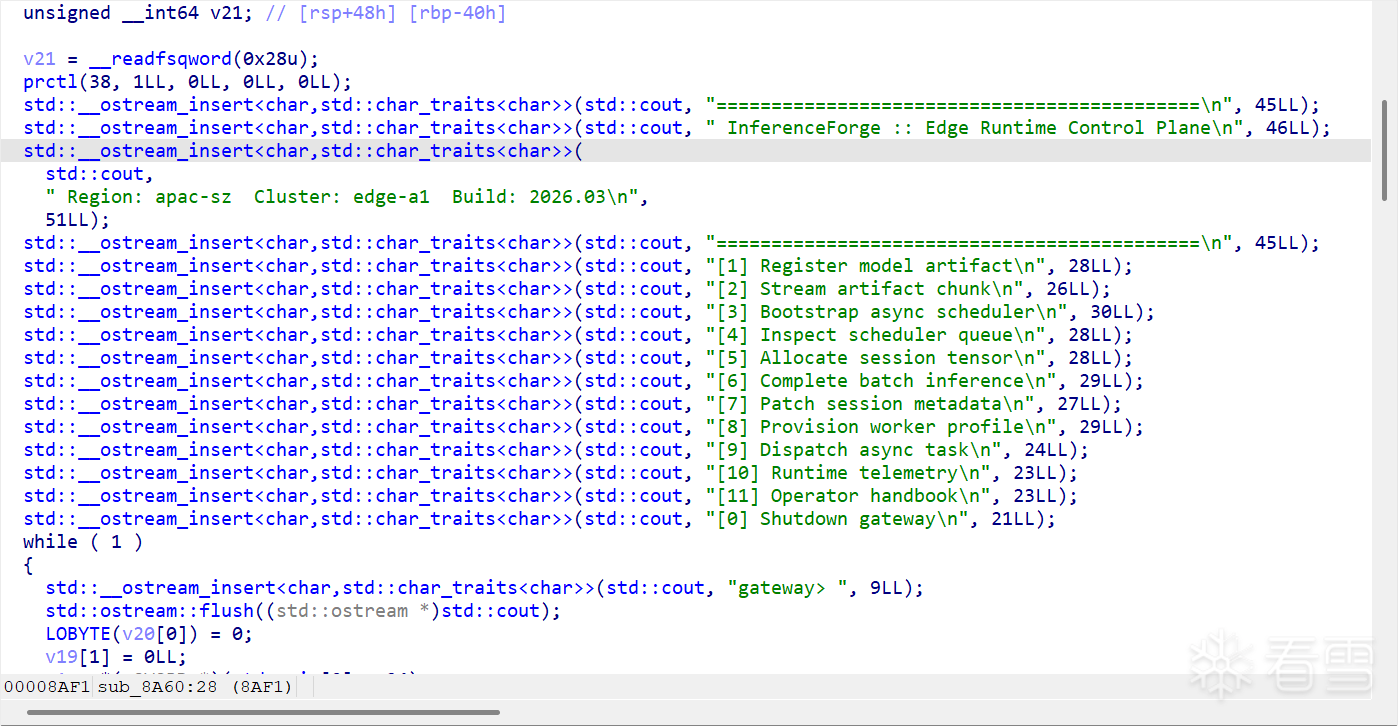
Task: Click the "[6] Complete batch inference" string
Action: (x=886, y=381)
